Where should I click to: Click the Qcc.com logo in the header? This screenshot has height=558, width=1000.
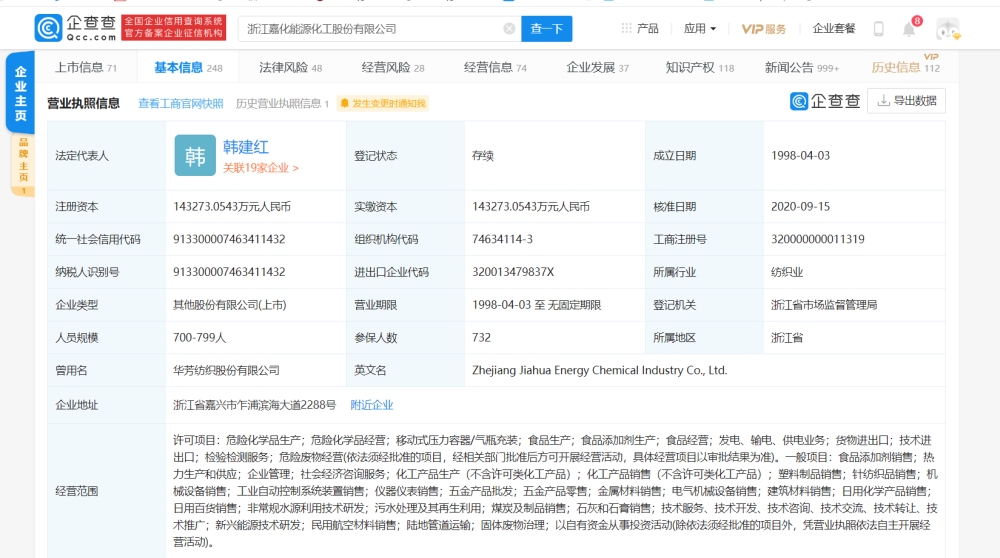75,28
